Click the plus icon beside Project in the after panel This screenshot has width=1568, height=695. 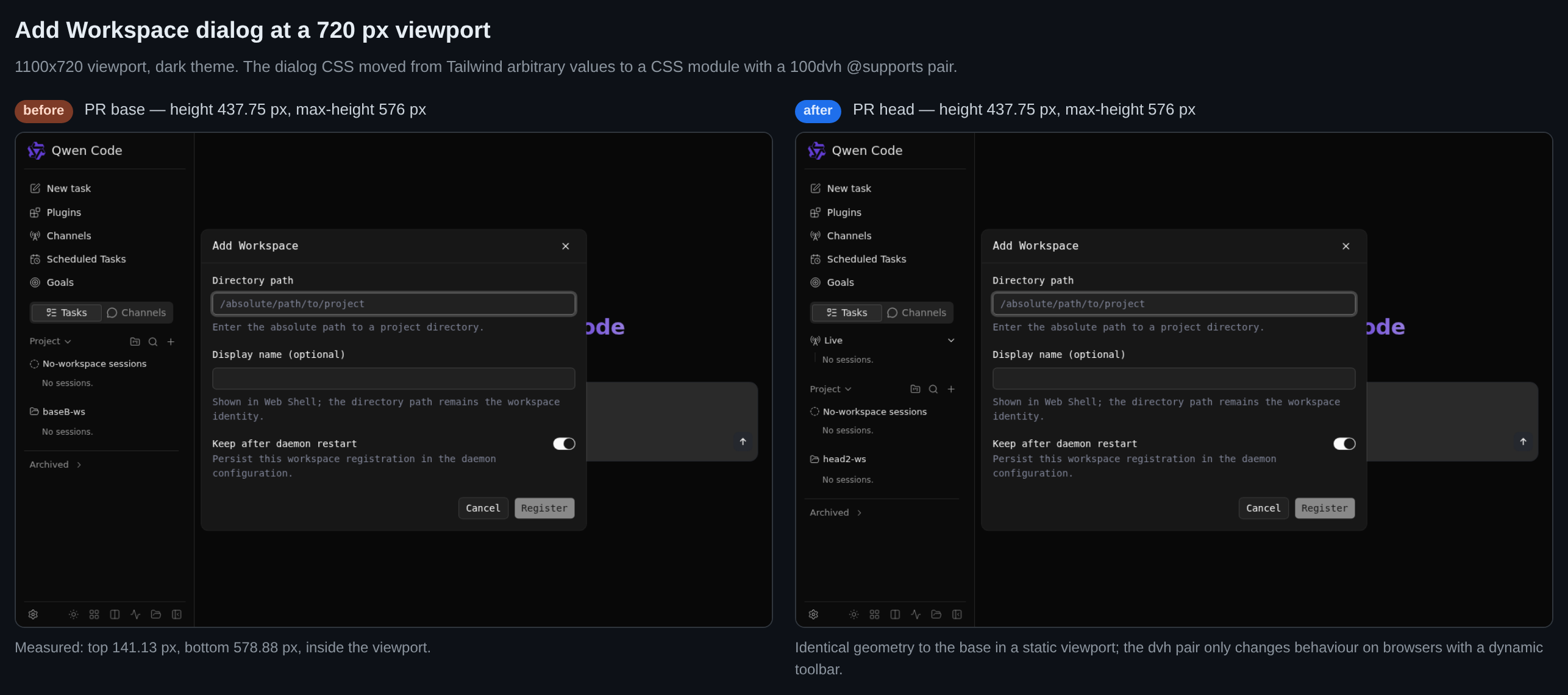tap(951, 389)
